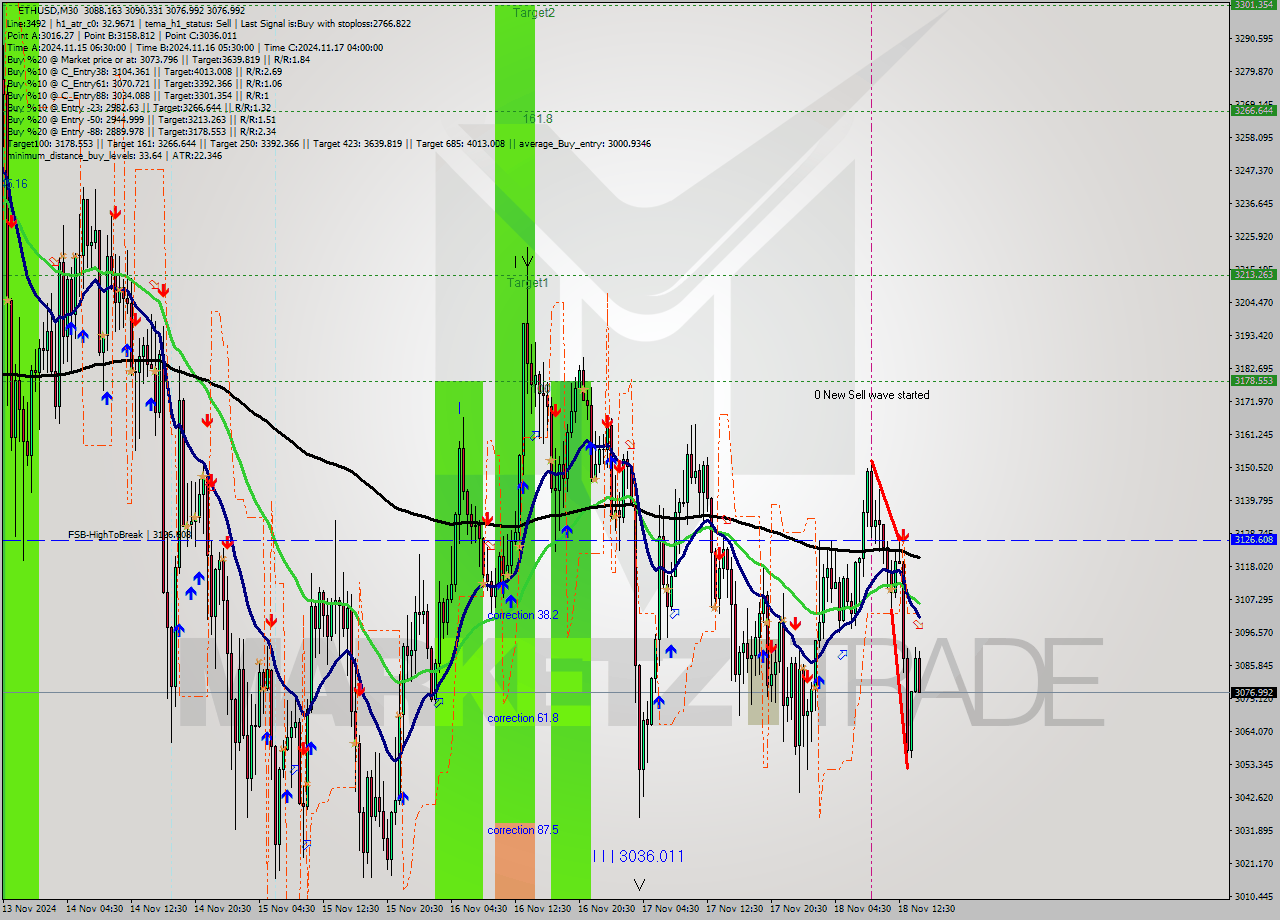Click the 'Target100: 3178.553' targets line
1280x920 pixels.
click(328, 143)
